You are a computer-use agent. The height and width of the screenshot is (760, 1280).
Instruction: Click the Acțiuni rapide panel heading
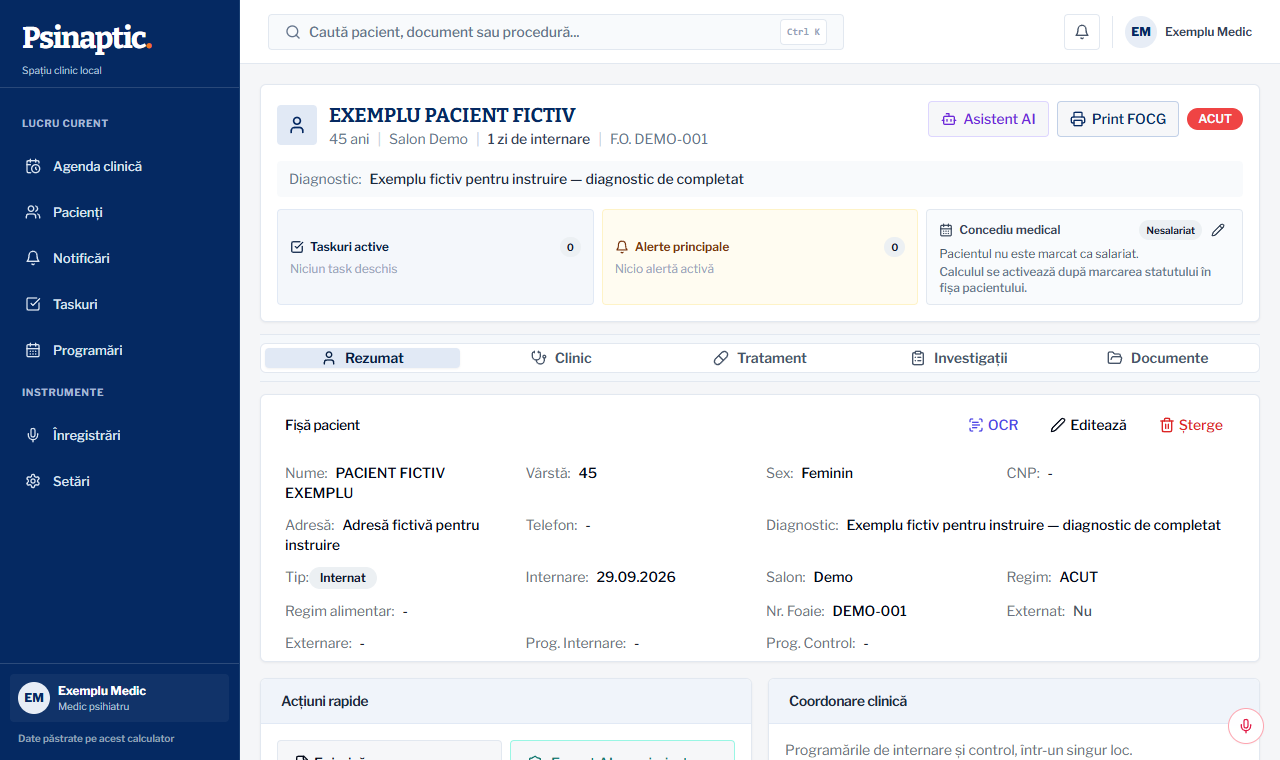pos(325,701)
